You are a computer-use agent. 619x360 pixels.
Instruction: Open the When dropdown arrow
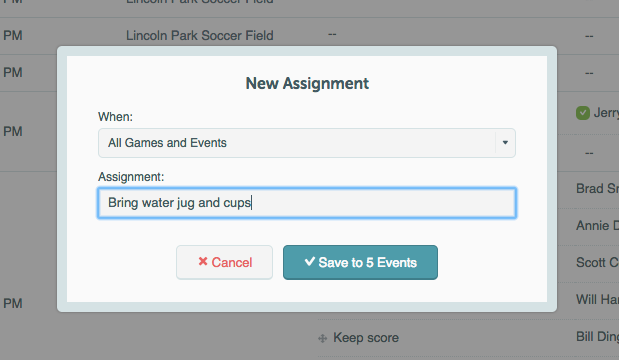505,142
